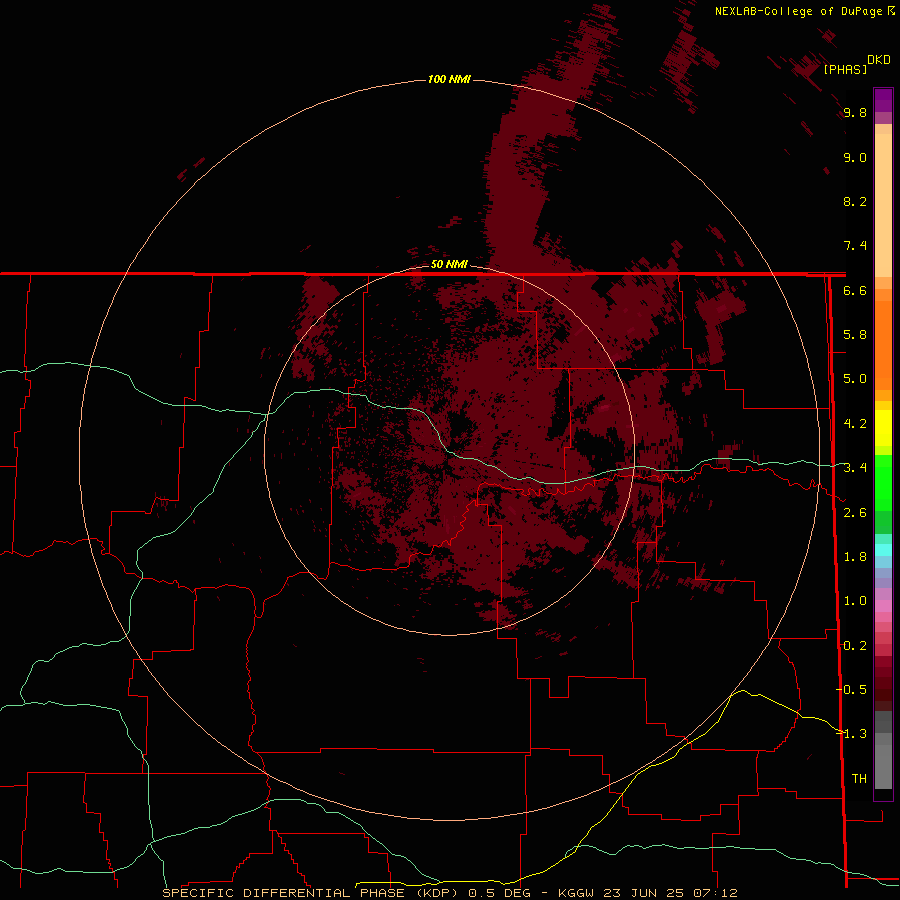This screenshot has height=900, width=900.
Task: Click the 8.2 scale value
Action: click(x=855, y=201)
